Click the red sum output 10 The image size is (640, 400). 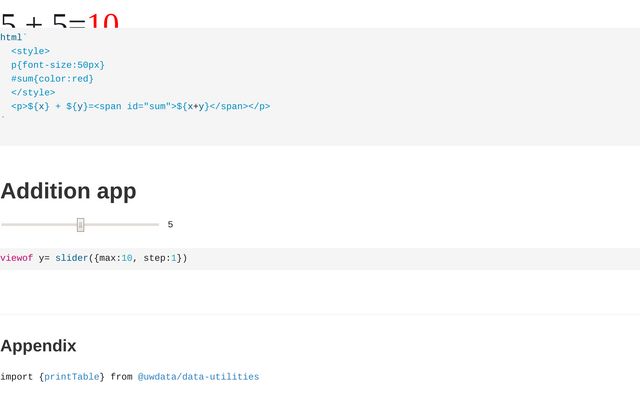click(103, 20)
